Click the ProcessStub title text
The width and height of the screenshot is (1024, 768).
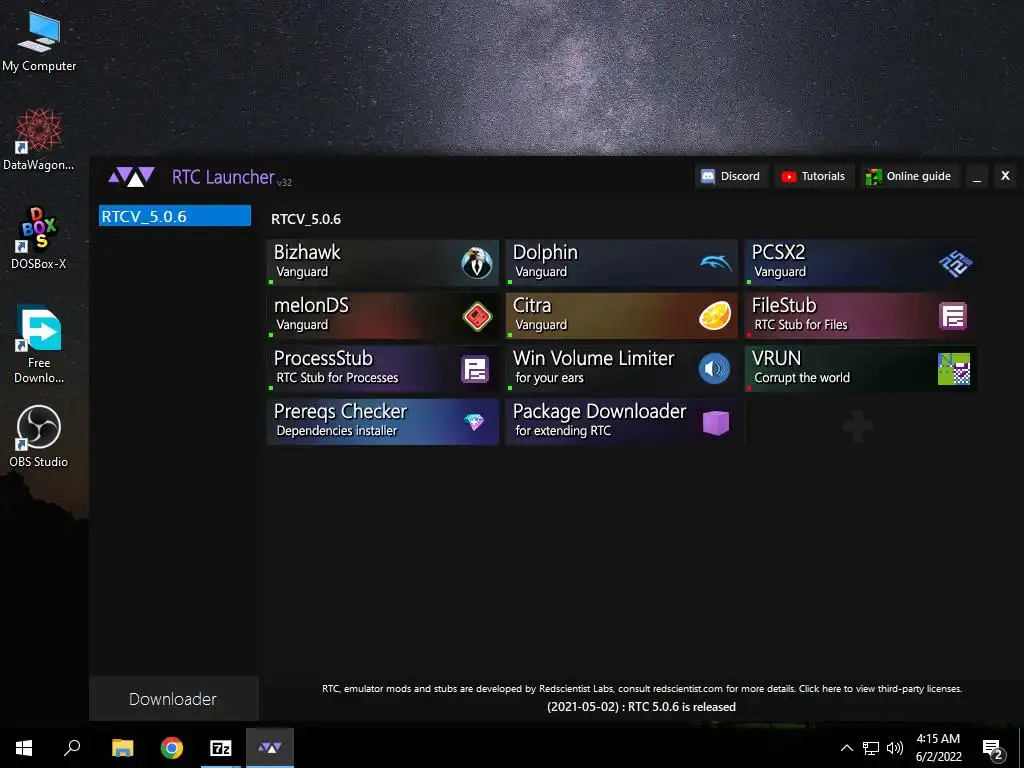click(323, 358)
